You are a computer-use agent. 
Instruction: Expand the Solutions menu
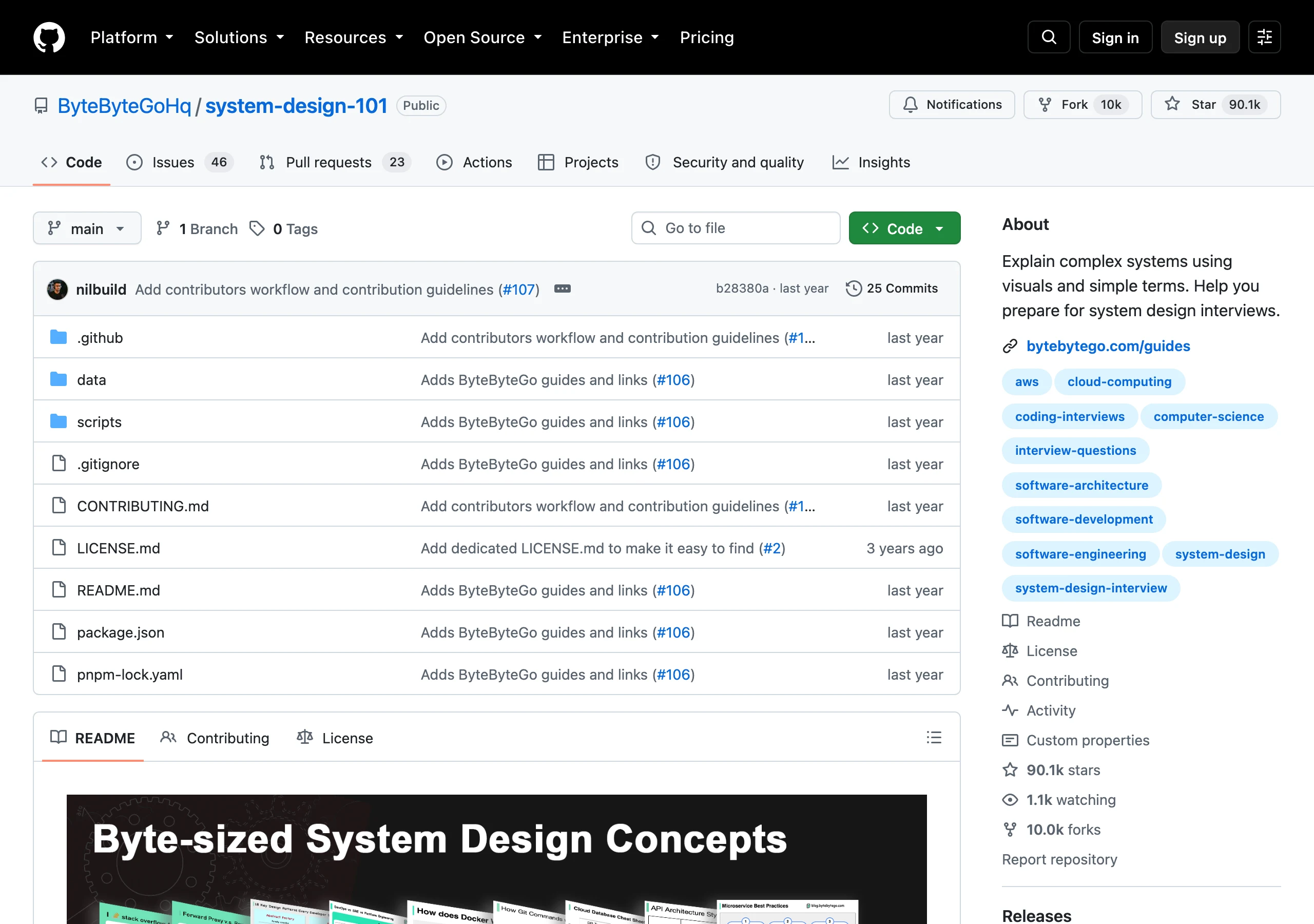click(x=239, y=37)
